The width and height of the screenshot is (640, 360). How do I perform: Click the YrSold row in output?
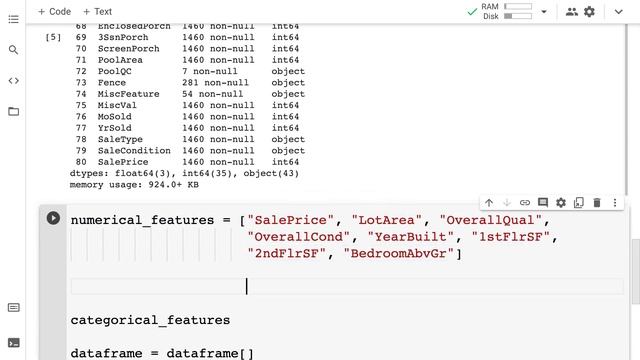click(187, 128)
